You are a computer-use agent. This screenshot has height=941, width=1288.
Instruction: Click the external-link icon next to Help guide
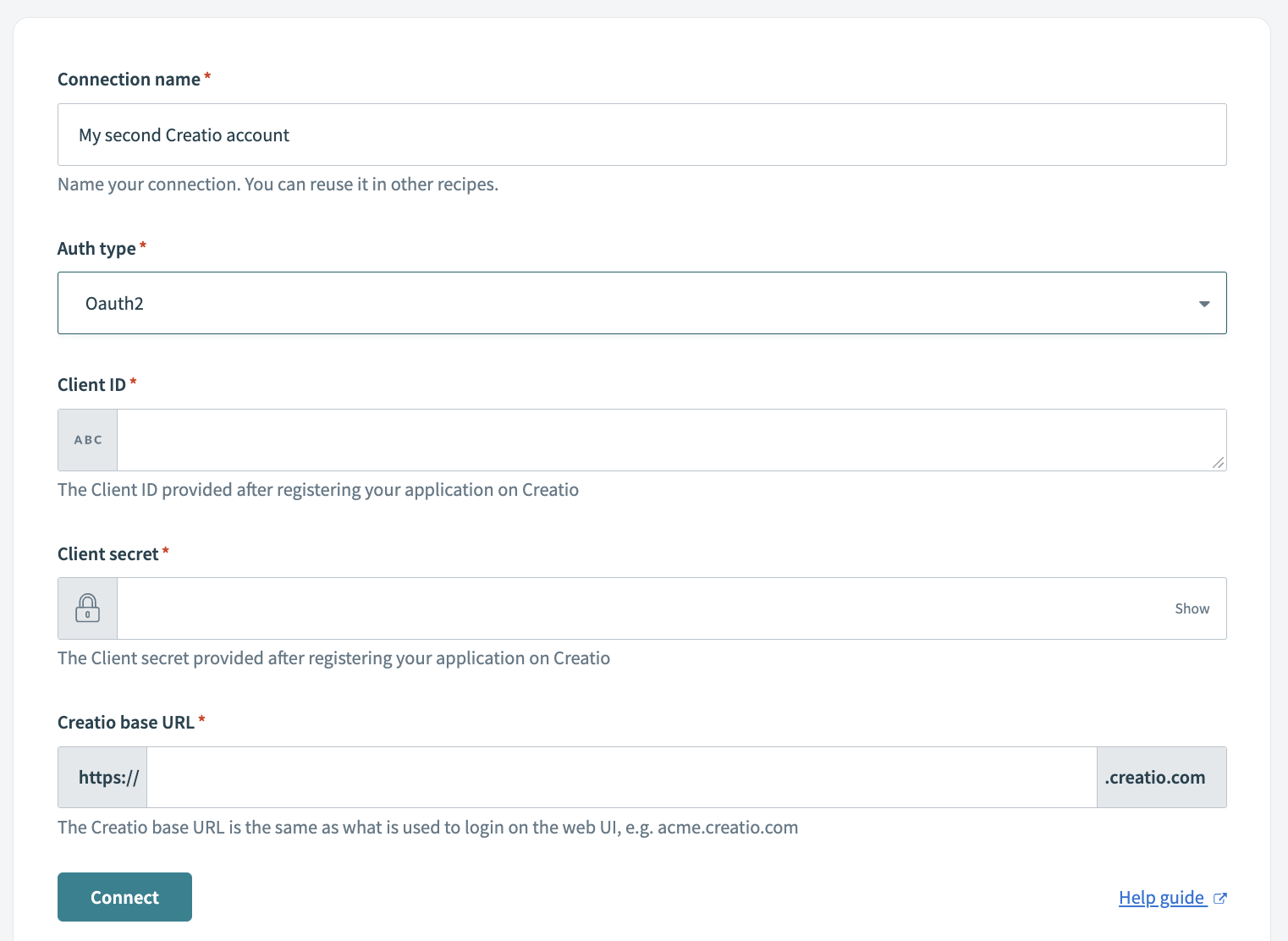(x=1220, y=898)
